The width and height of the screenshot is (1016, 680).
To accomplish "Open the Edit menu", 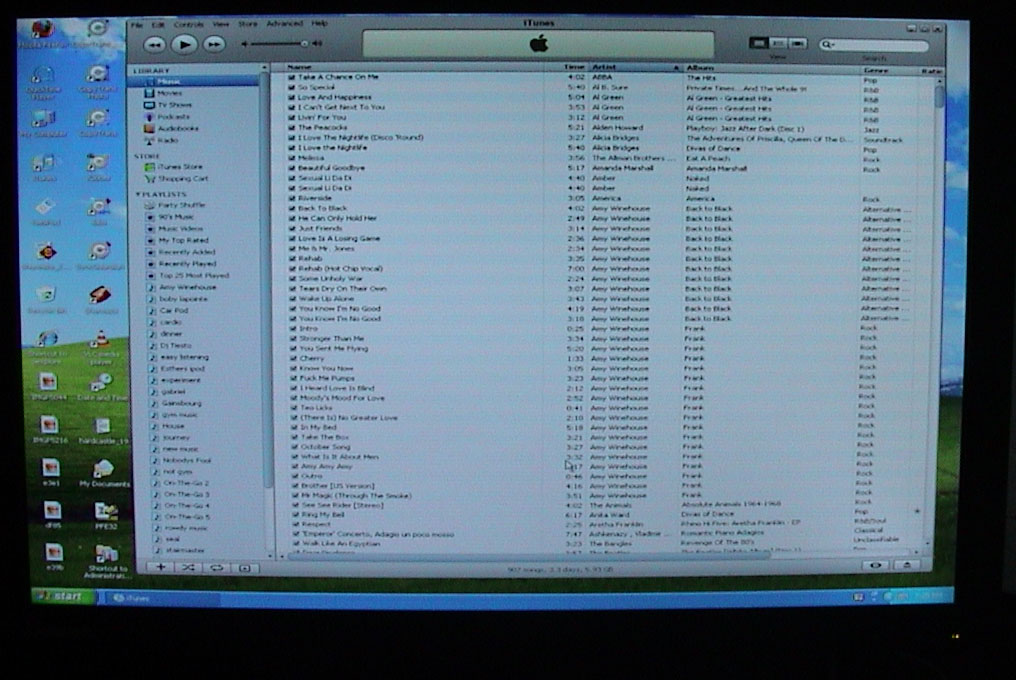I will [157, 25].
